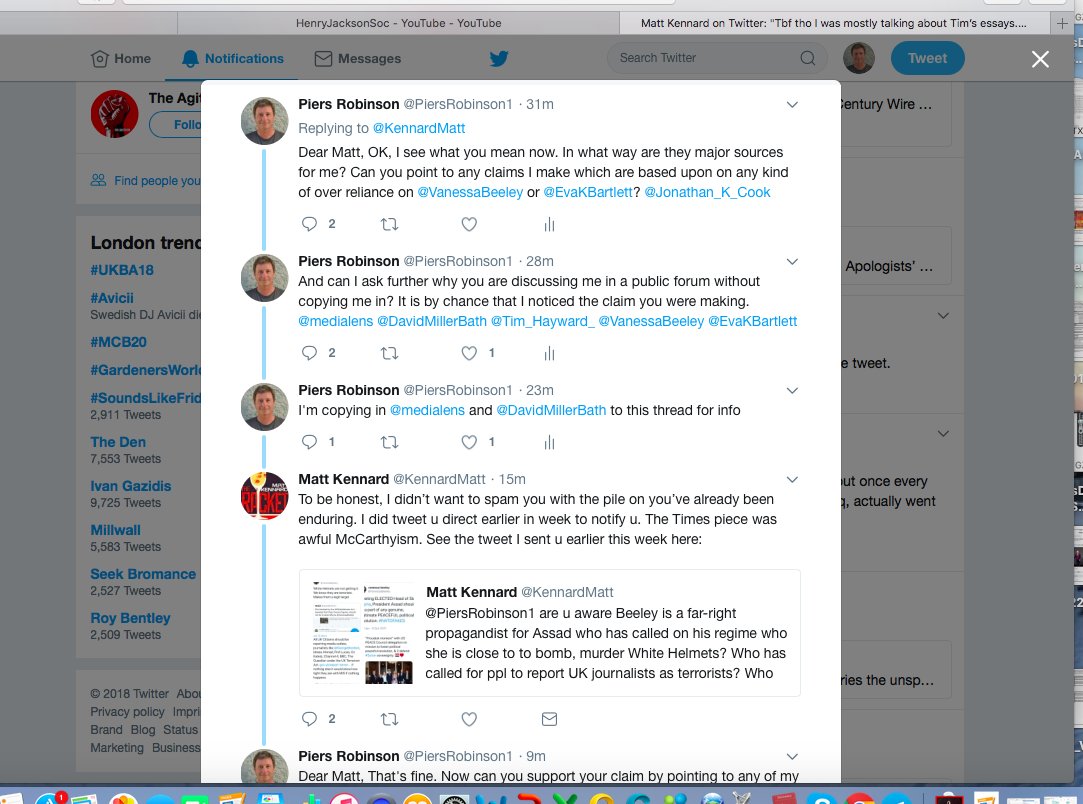Open Piers Robinson's avatar on 31m tweet

click(x=265, y=121)
